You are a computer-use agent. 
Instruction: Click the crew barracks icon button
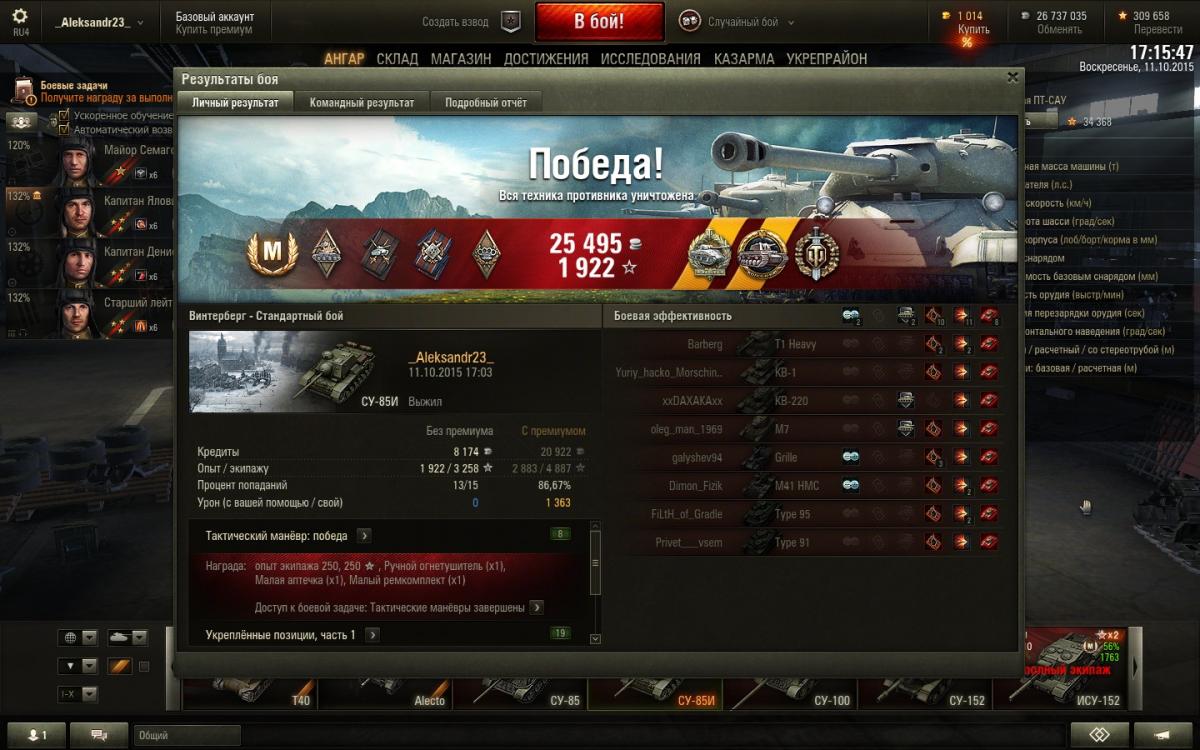[22, 121]
